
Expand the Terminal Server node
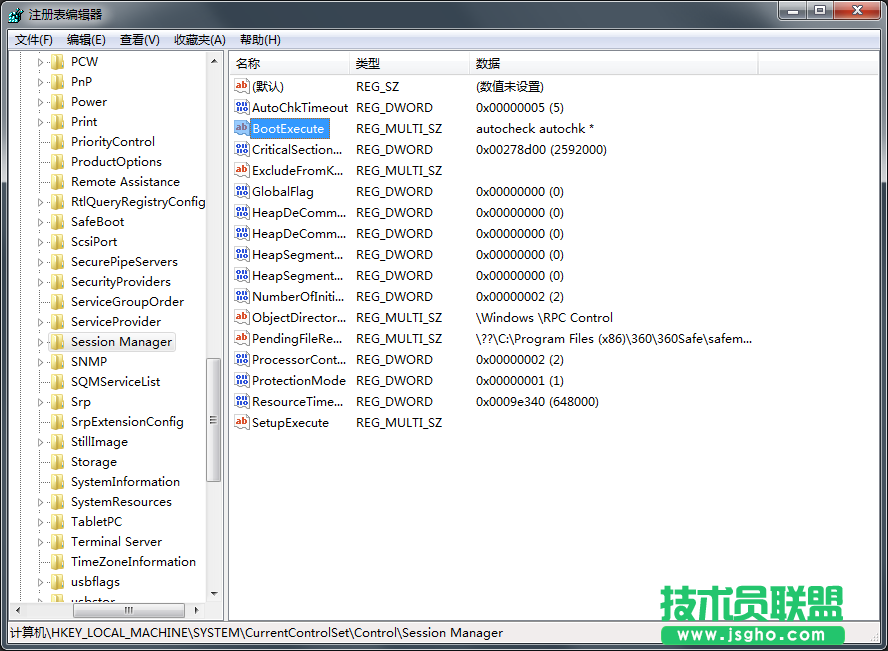click(x=38, y=541)
